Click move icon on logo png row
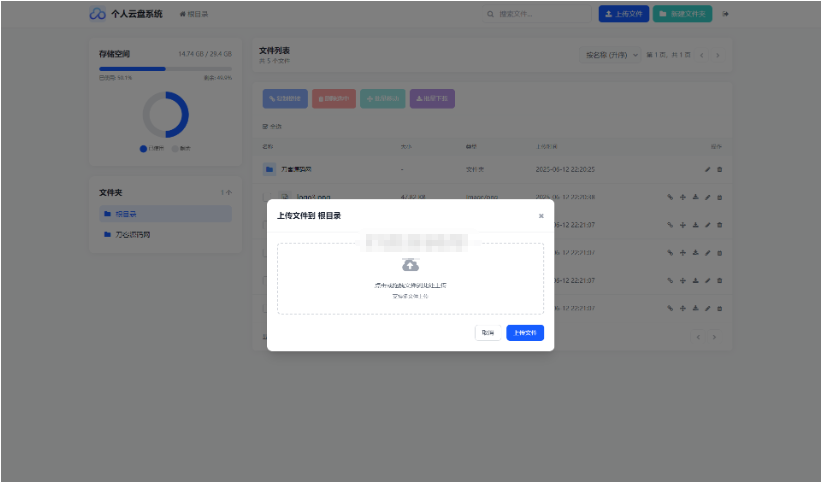 [682, 197]
